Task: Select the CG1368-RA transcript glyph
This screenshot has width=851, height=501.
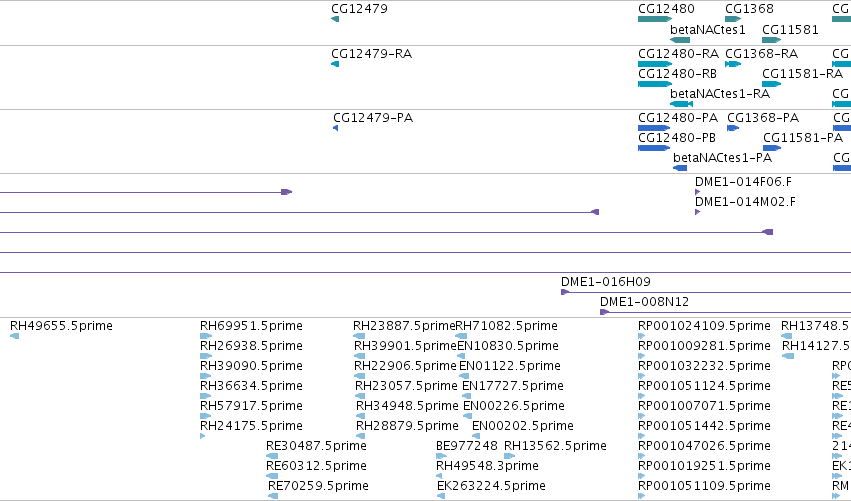Action: (x=733, y=64)
